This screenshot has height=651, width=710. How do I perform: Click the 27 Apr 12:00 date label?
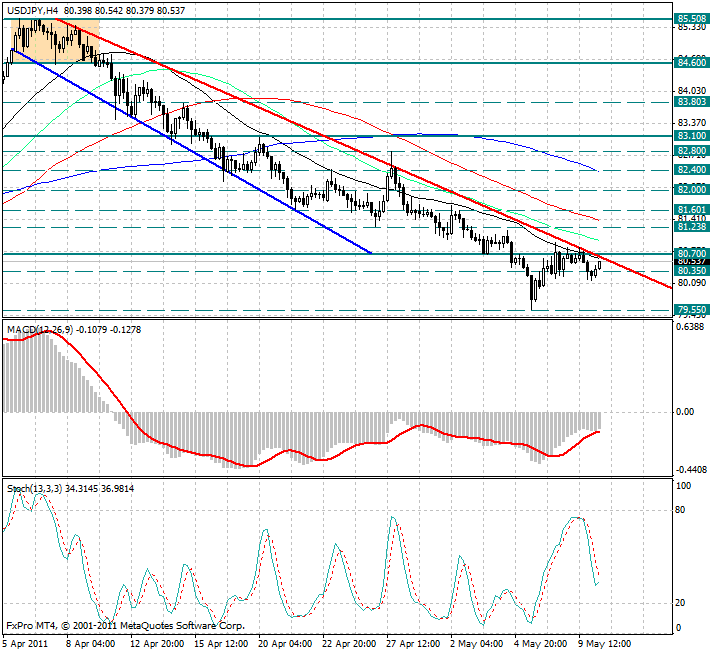click(x=413, y=643)
